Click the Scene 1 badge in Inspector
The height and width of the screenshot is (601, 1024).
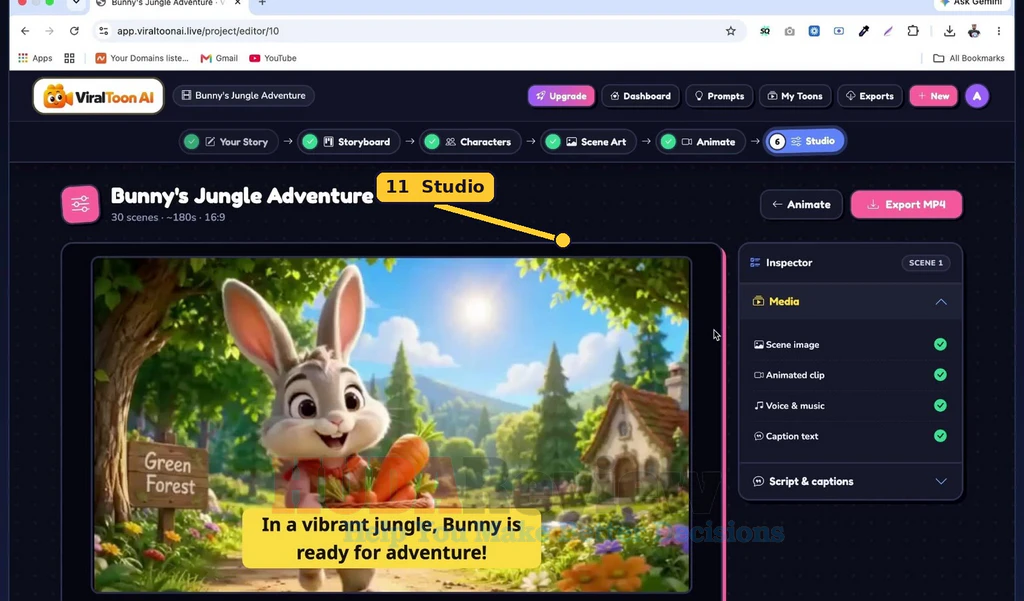click(x=925, y=263)
